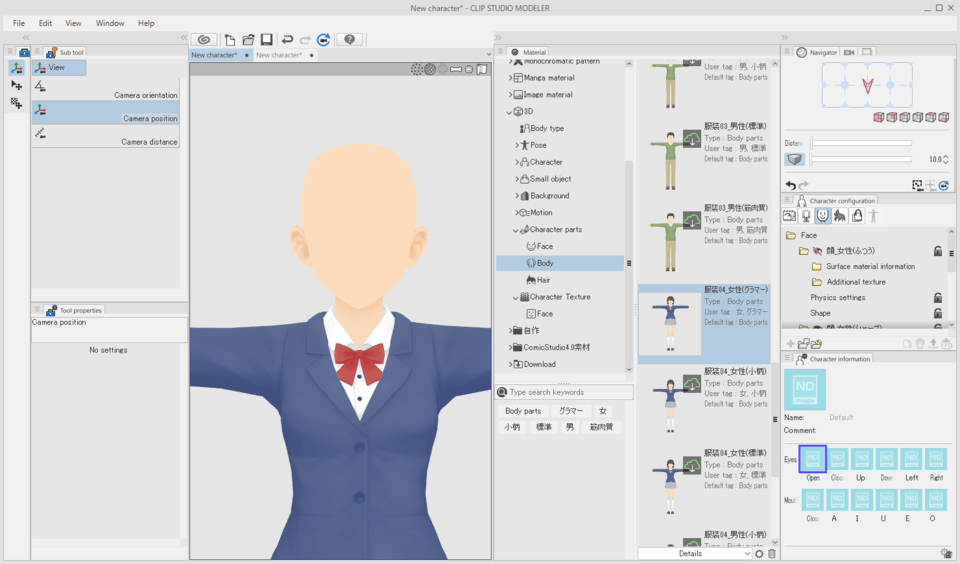Viewport: 960px width, 564px height.
Task: Choose Camera orientation sub tool
Action: 106,89
